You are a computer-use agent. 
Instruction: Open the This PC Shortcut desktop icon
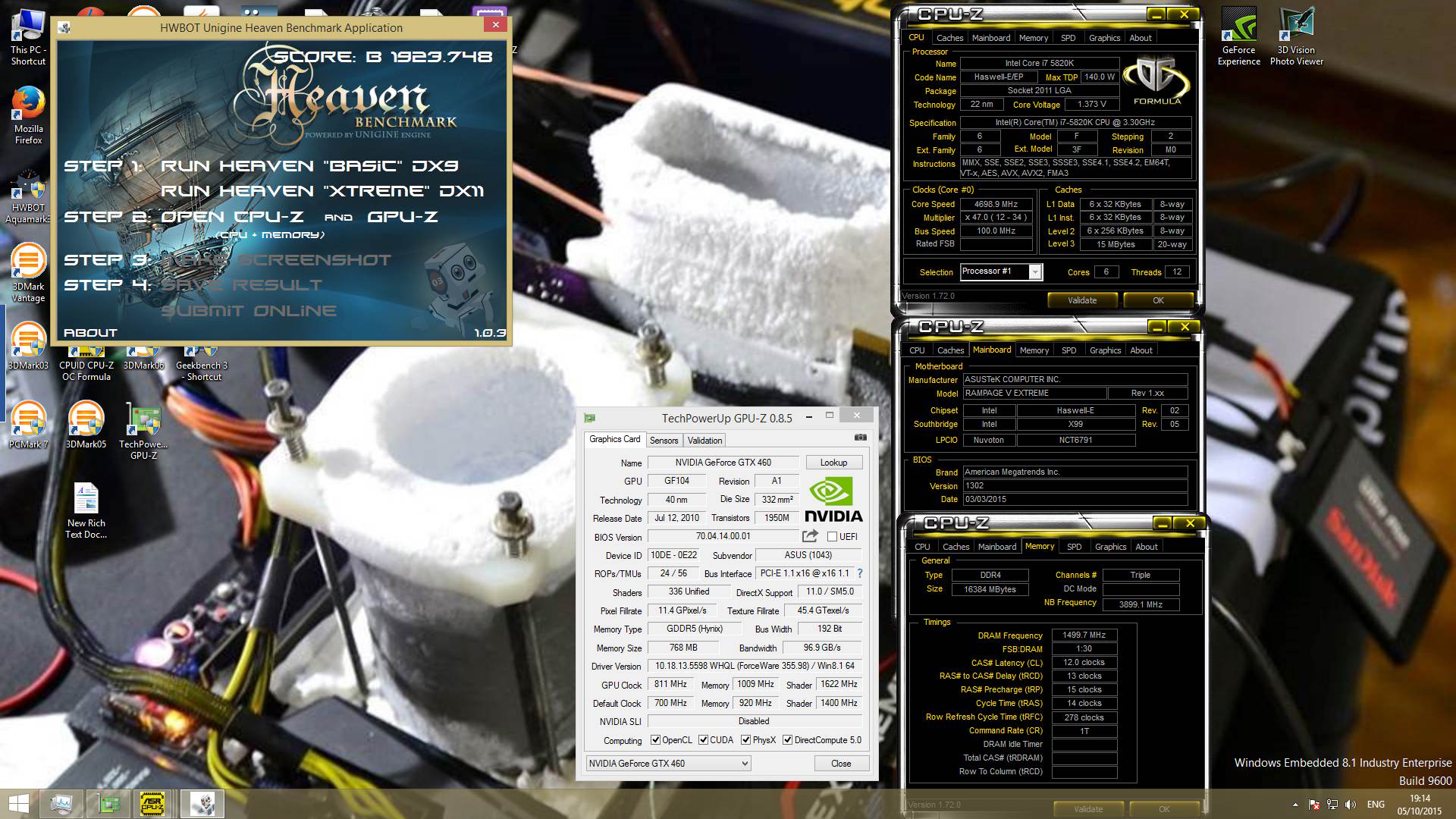(x=29, y=36)
